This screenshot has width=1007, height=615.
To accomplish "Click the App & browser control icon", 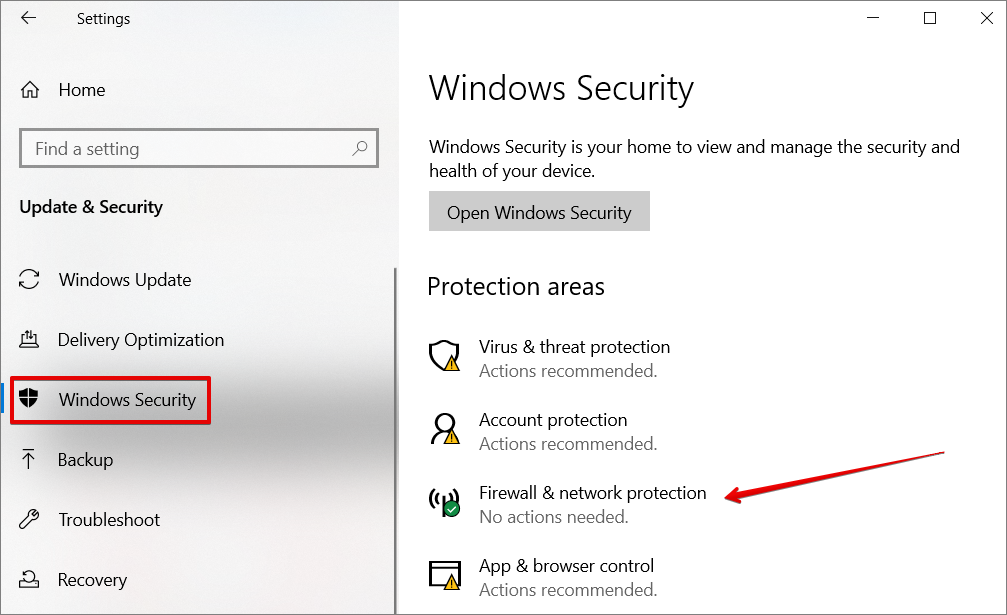I will 443,575.
